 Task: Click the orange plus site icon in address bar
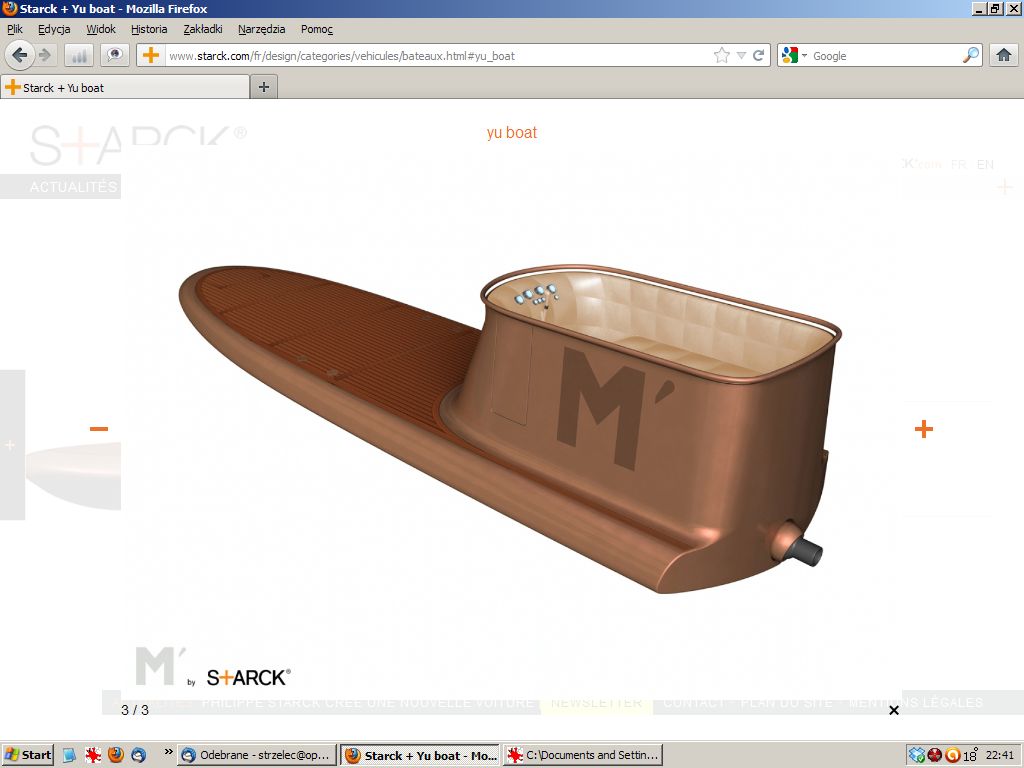click(x=151, y=56)
